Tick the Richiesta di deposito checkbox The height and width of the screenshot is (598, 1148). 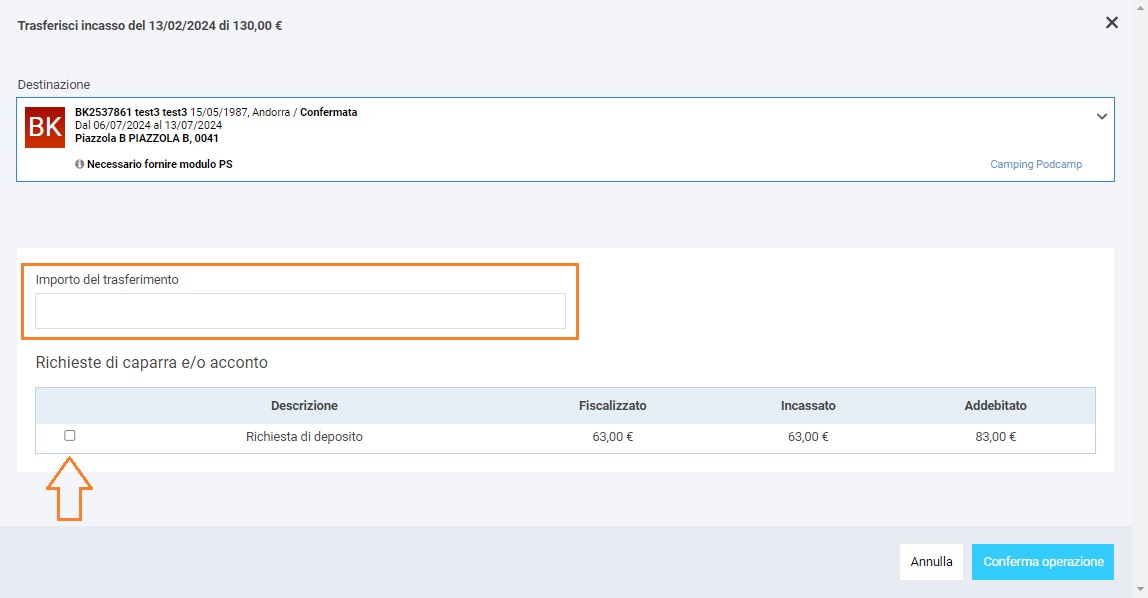70,436
